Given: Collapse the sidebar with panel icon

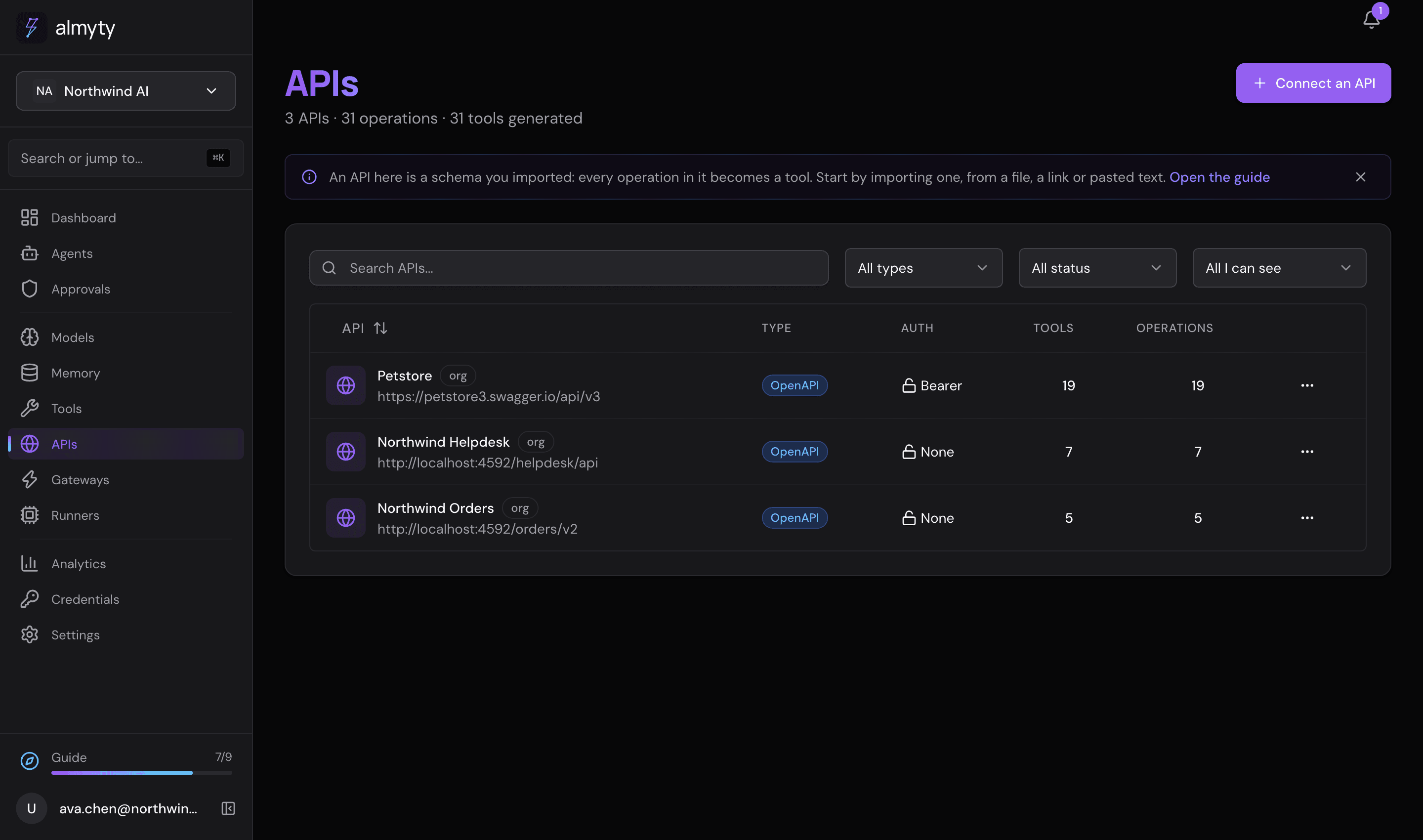Looking at the screenshot, I should click(x=228, y=808).
